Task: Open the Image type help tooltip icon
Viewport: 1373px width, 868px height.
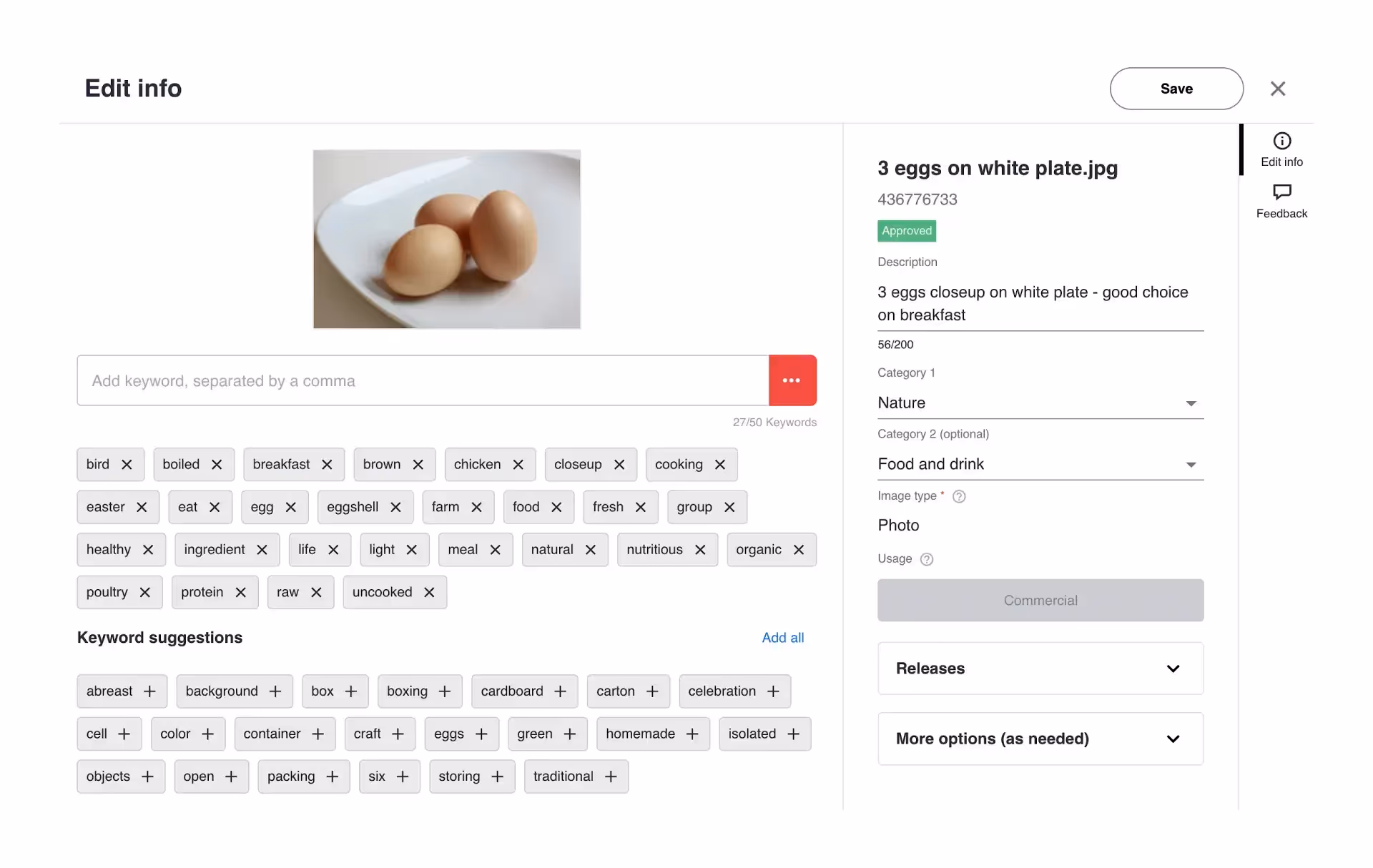Action: click(x=959, y=495)
